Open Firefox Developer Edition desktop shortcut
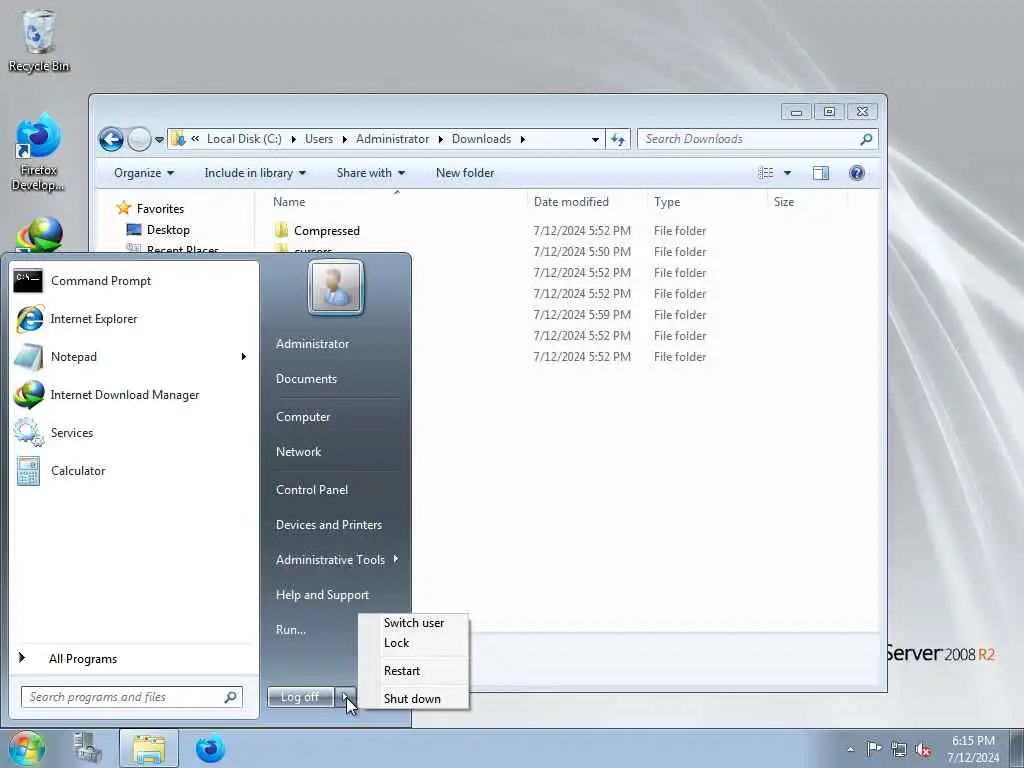 (38, 153)
